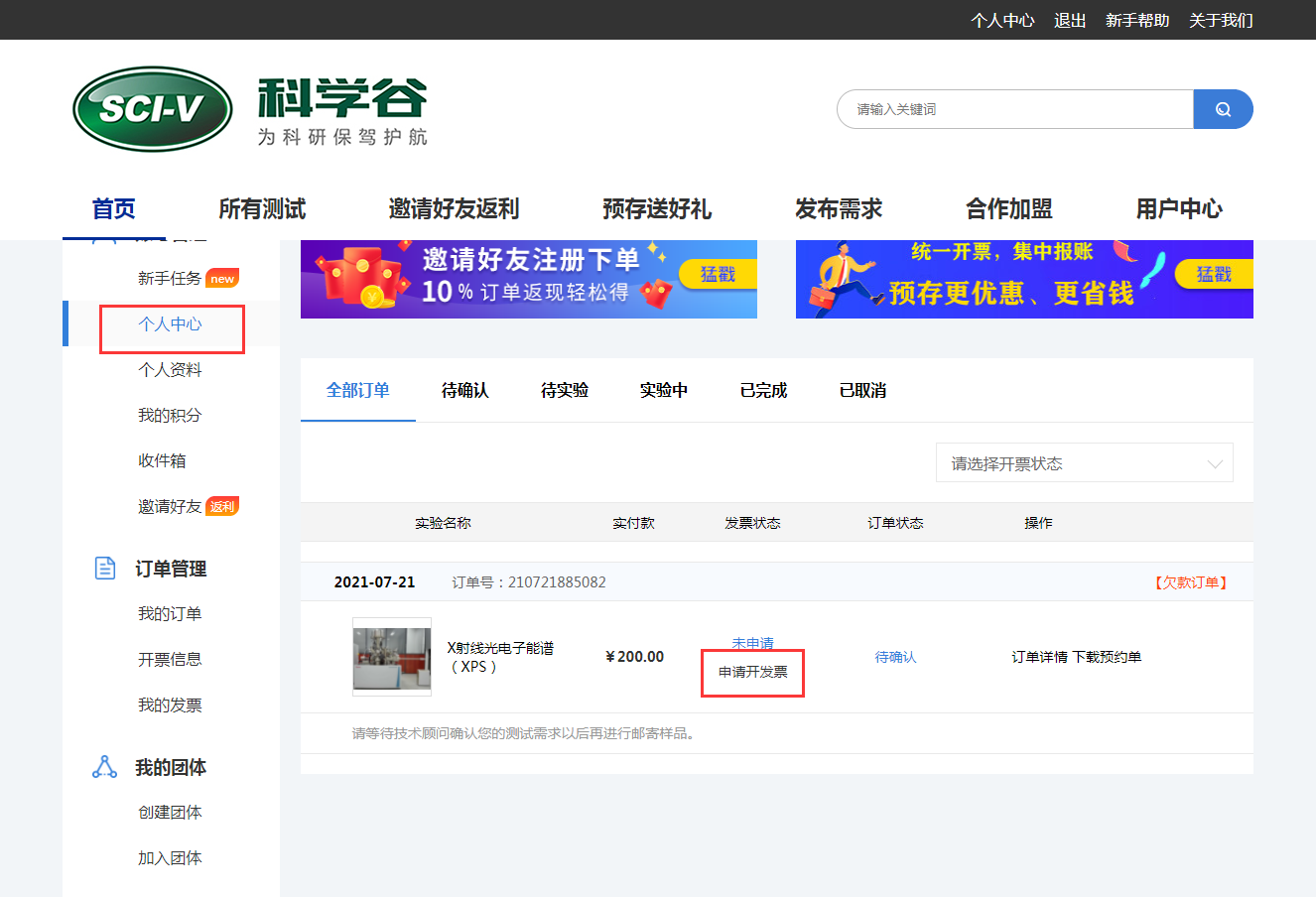Click 申请开发票 to request invoice
The height and width of the screenshot is (897, 1316).
tap(752, 673)
